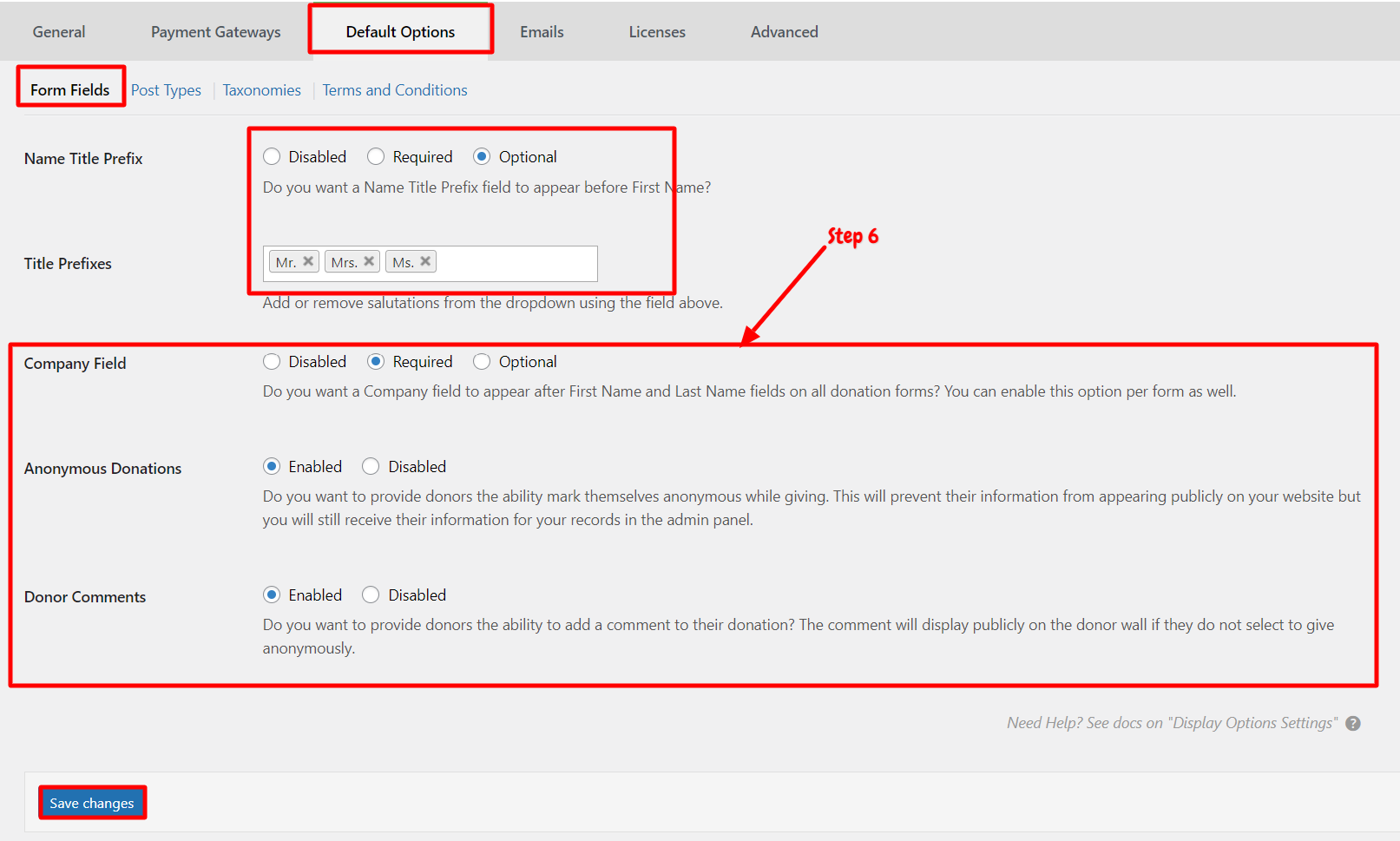Open Terms and Conditions section
The width and height of the screenshot is (1400, 841).
click(x=395, y=90)
